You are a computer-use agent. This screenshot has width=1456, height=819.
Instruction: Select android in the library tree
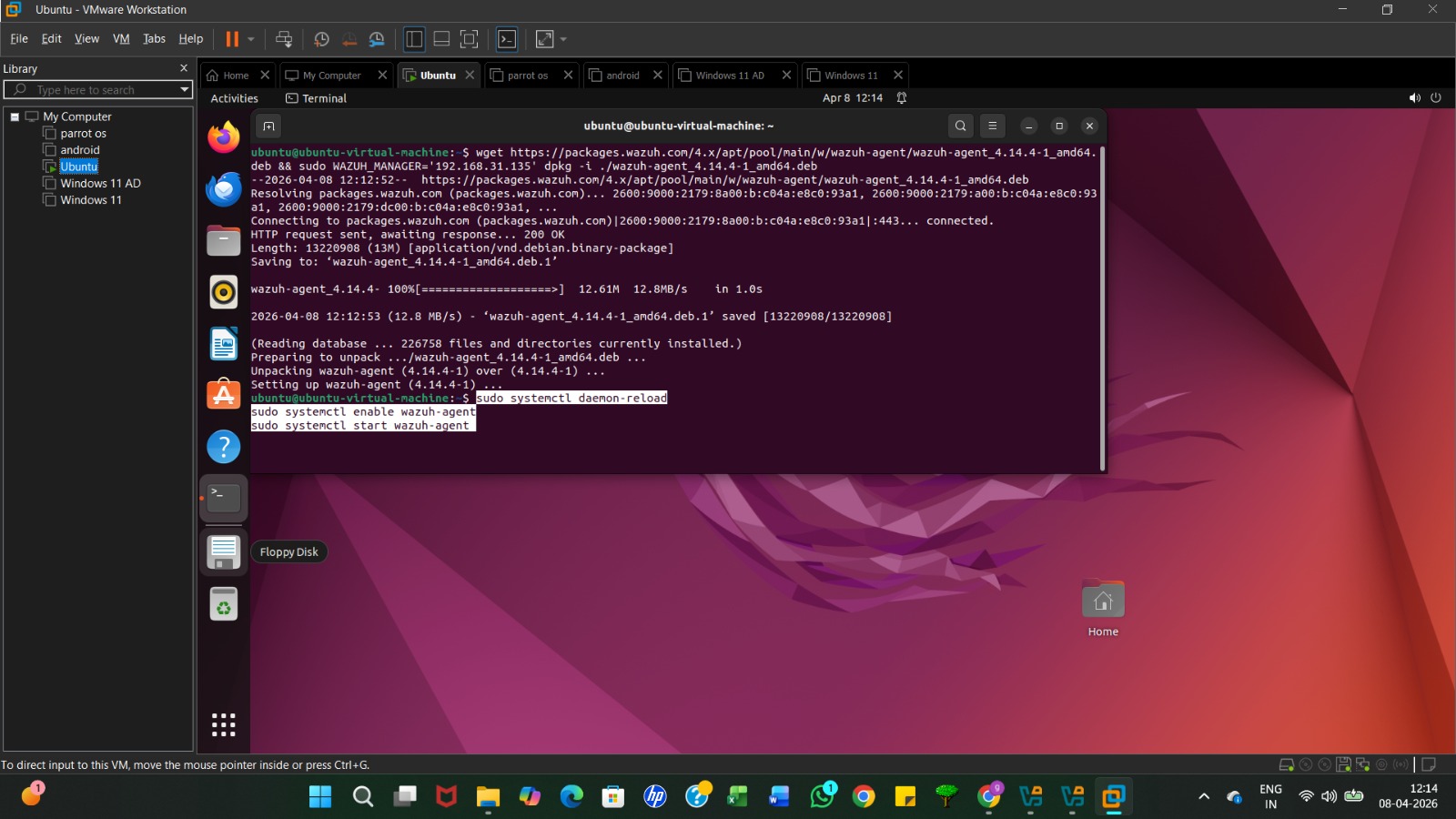[80, 150]
